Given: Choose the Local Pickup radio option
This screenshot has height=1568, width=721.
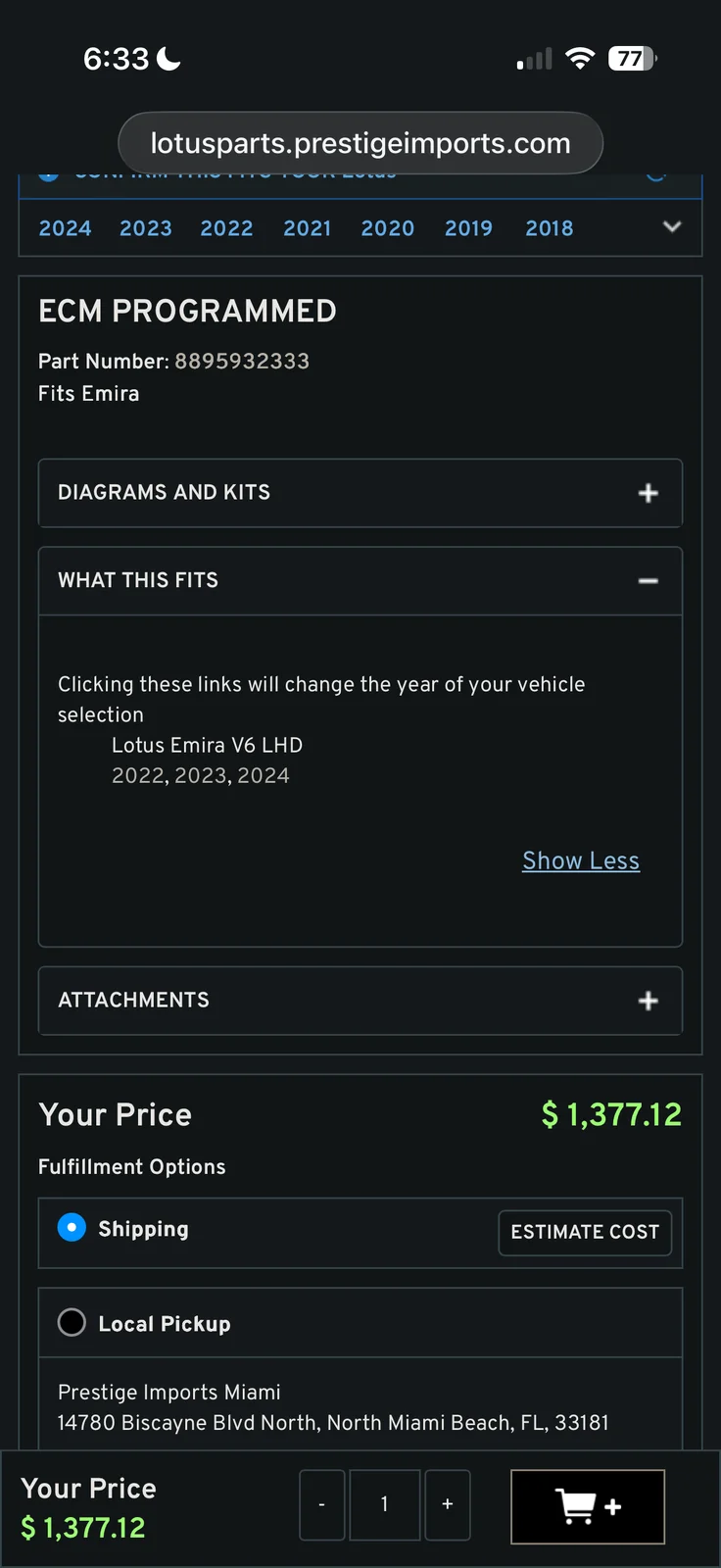Looking at the screenshot, I should pos(72,1323).
